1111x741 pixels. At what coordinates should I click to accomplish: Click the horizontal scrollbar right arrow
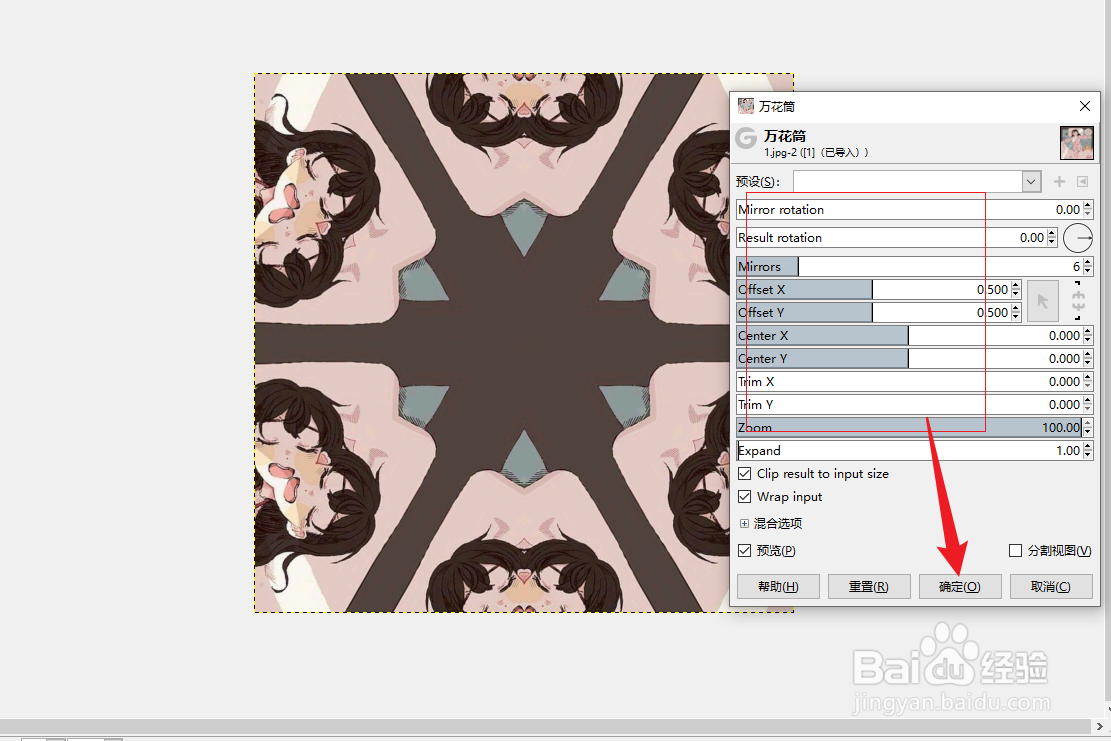coord(1099,726)
